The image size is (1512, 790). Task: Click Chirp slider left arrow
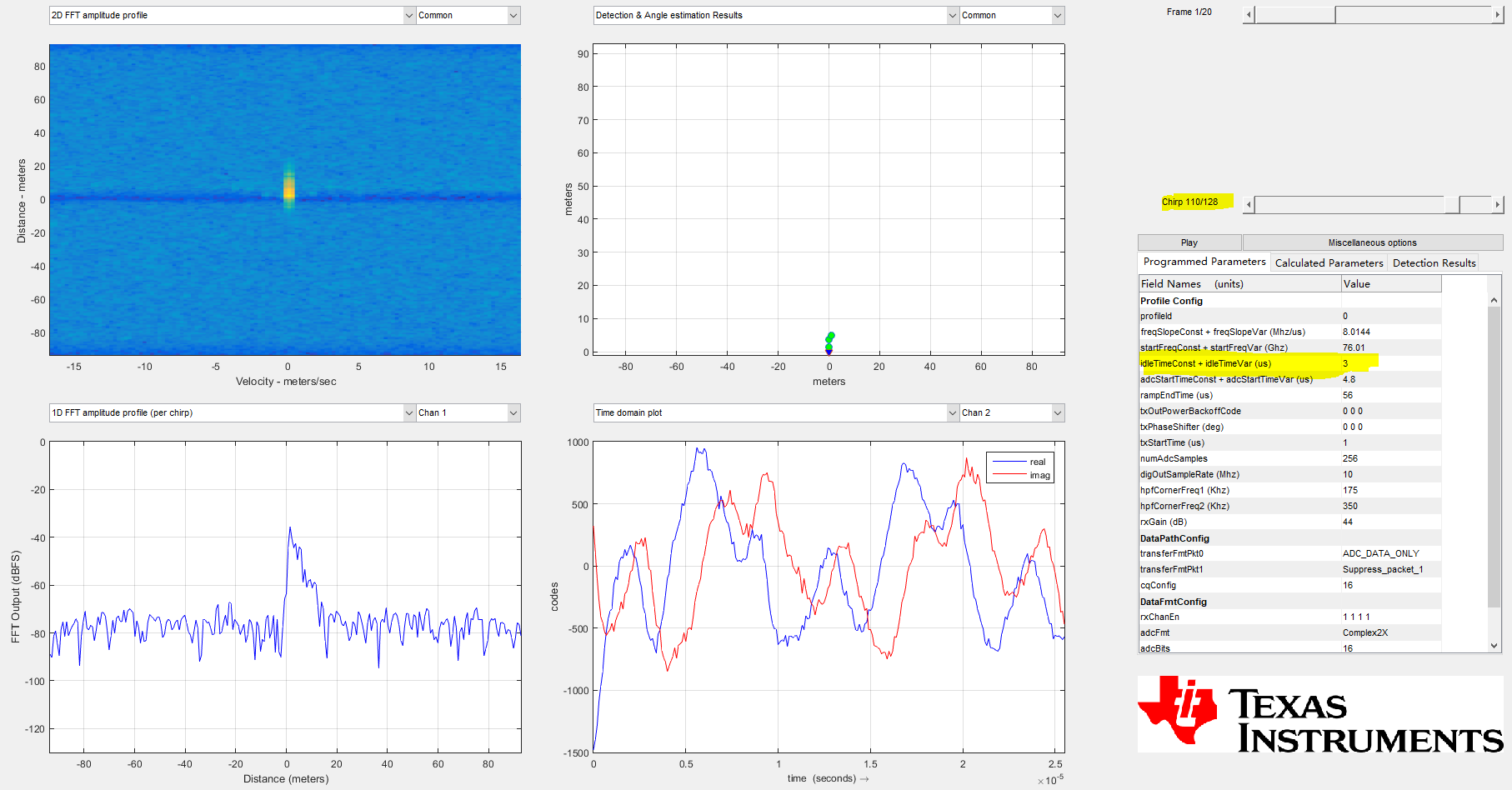tap(1249, 204)
